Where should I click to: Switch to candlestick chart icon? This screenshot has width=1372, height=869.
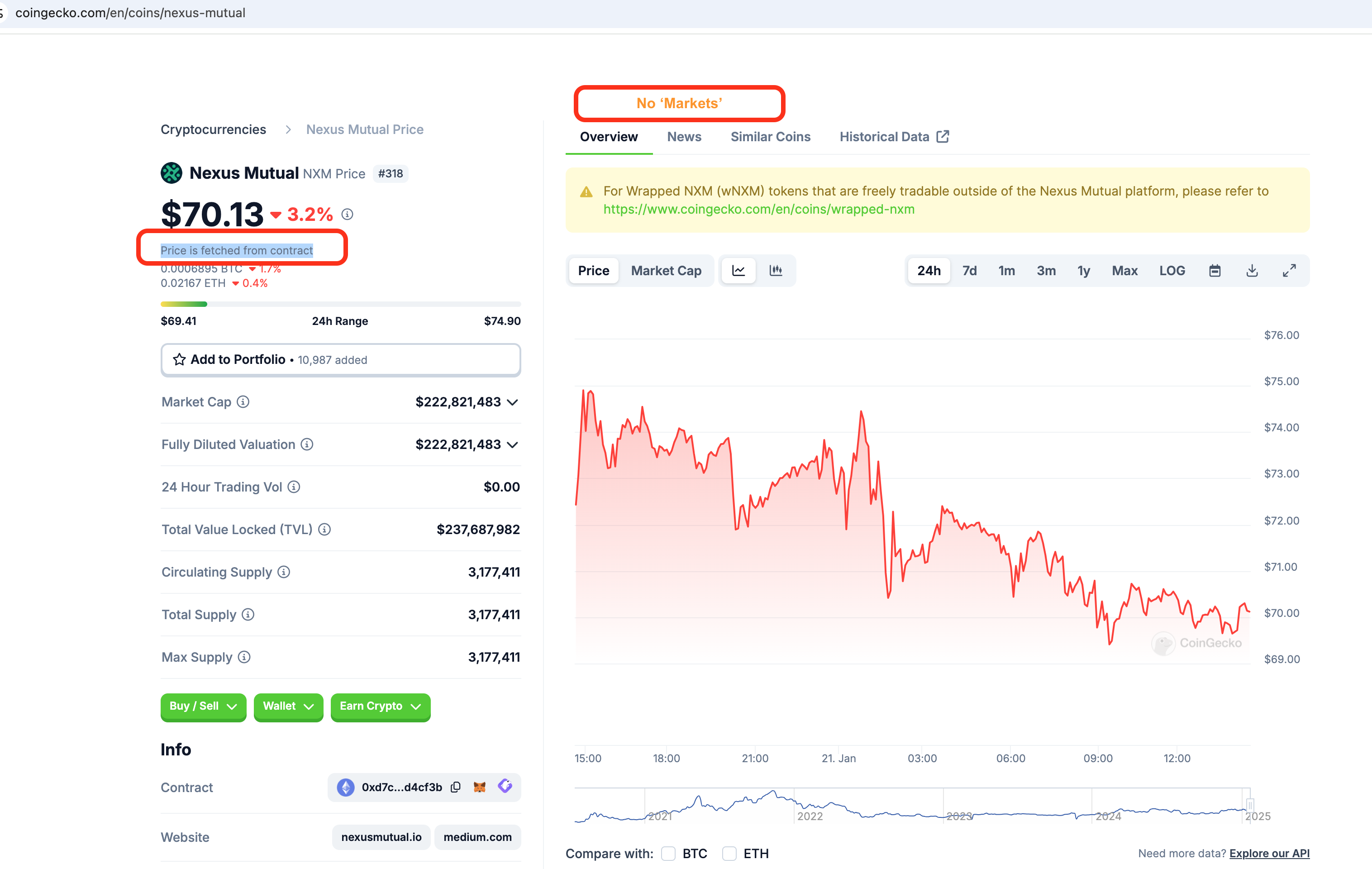tap(776, 271)
